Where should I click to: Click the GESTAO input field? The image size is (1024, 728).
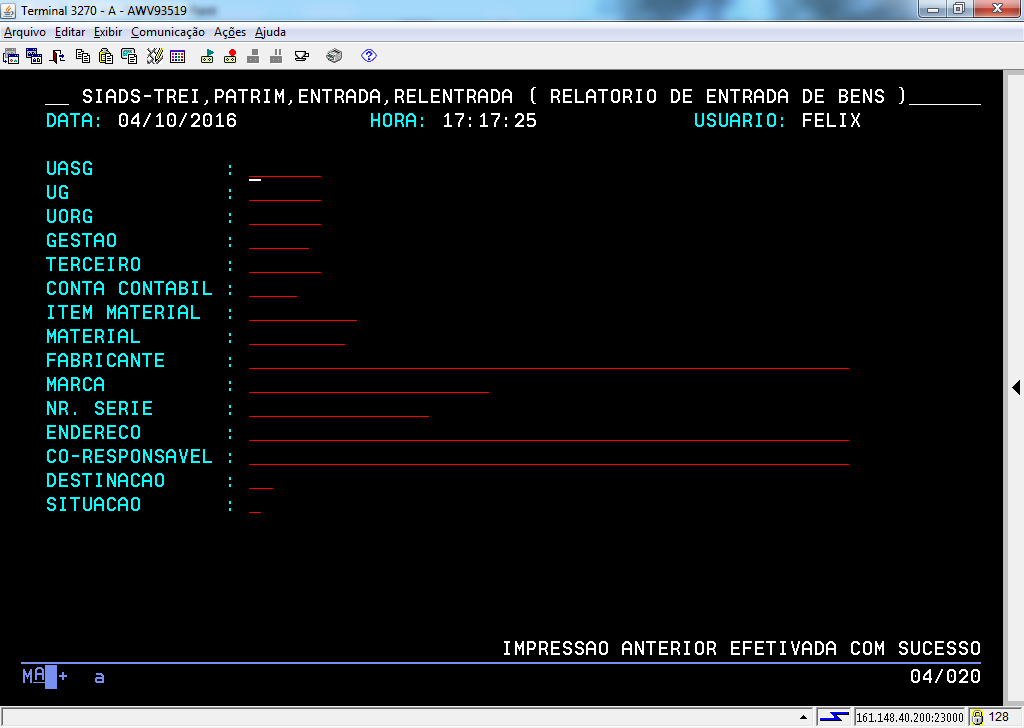(279, 241)
